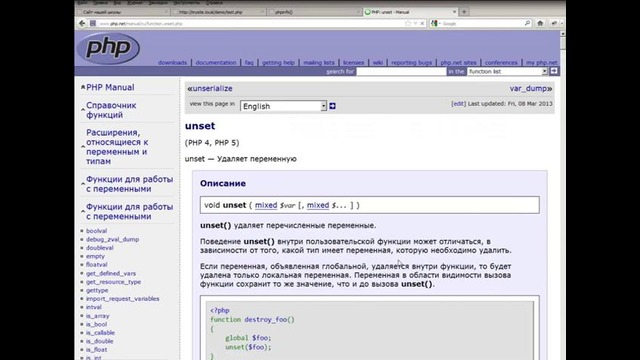Click the second "mixed" type link in signature
The height and width of the screenshot is (360, 640).
tap(318, 205)
